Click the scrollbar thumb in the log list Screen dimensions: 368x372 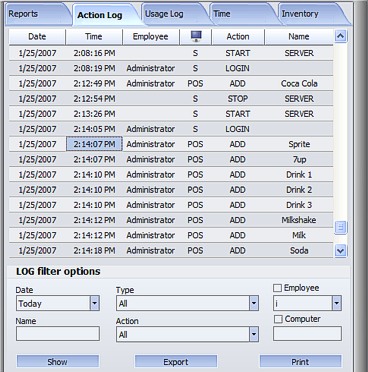tap(340, 228)
